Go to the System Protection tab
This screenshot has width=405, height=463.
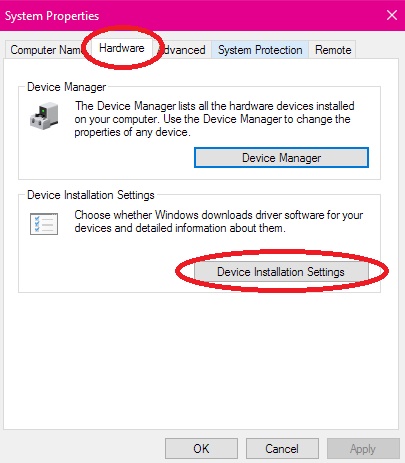[260, 50]
